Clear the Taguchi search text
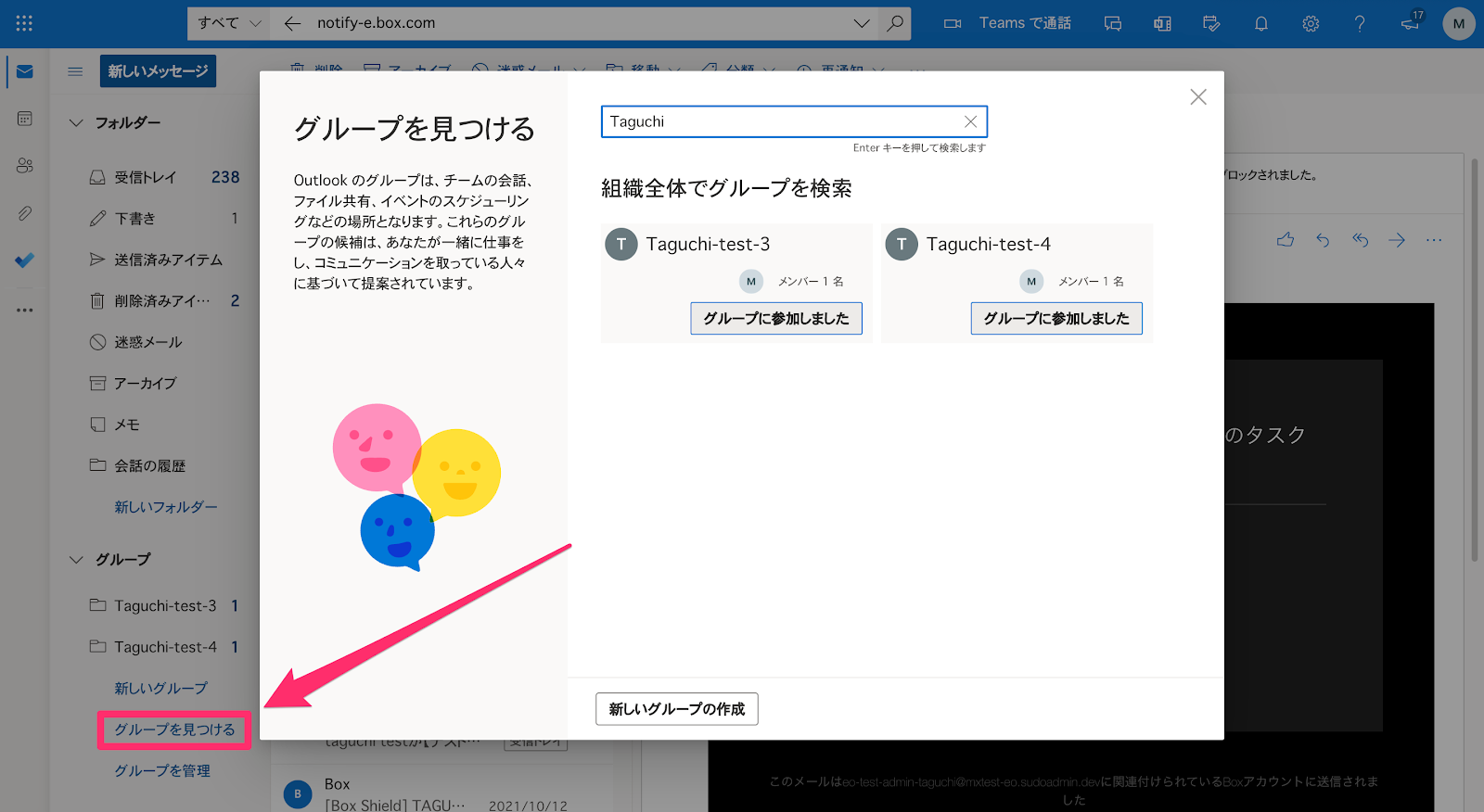 (970, 121)
